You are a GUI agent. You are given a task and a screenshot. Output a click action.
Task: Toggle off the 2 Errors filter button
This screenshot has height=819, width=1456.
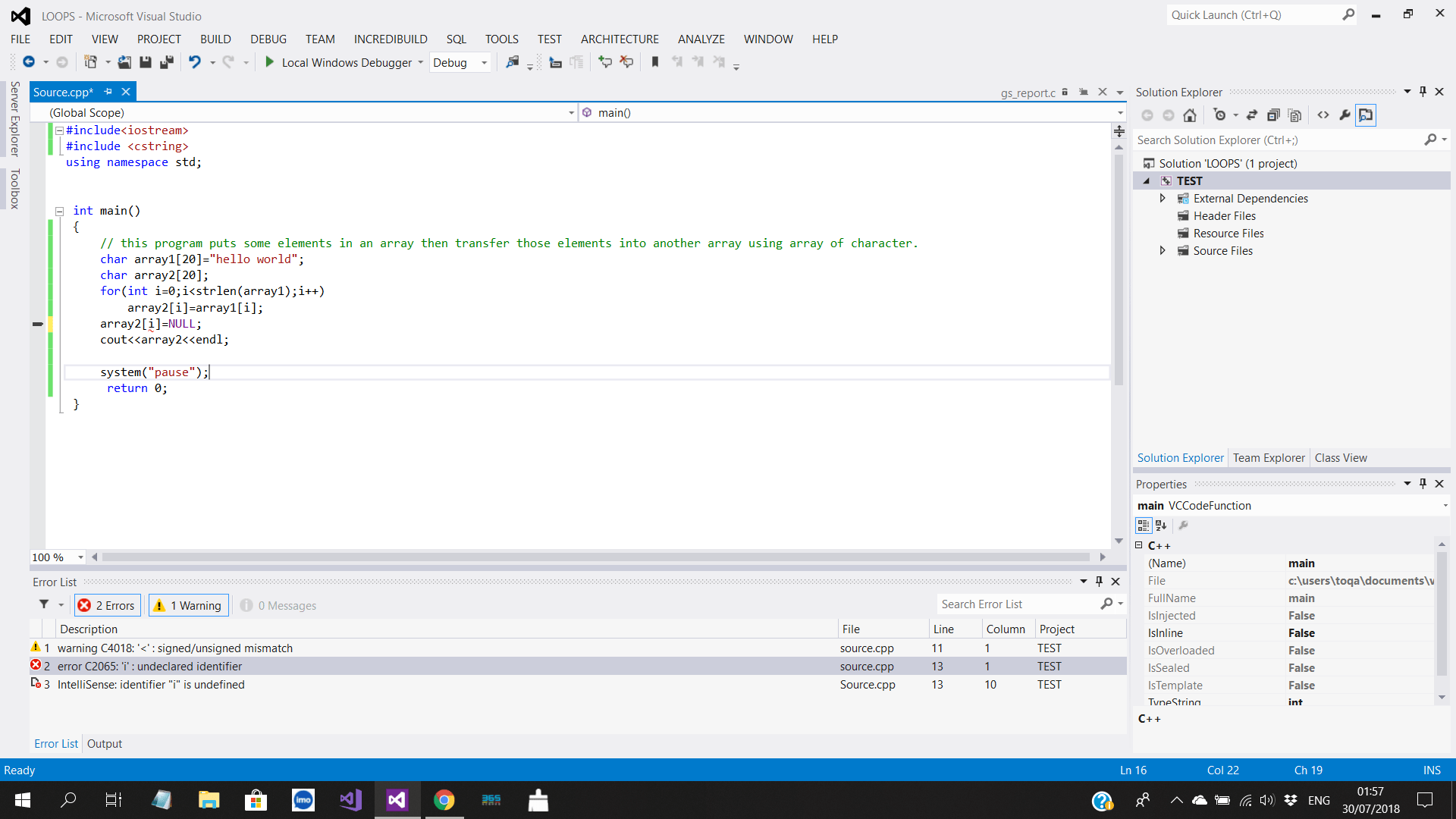click(x=107, y=604)
